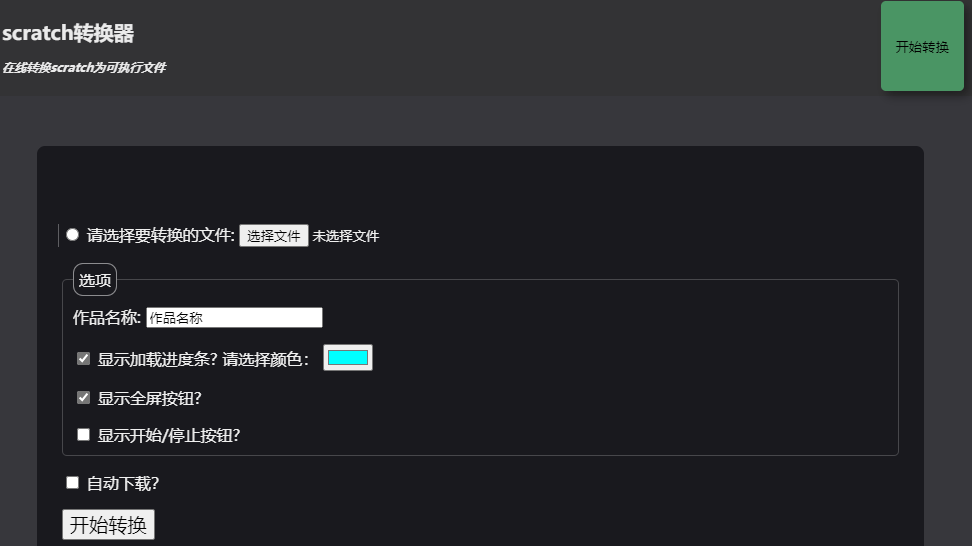The image size is (972, 546).
Task: Open the cyan progress bar color picker
Action: click(348, 358)
